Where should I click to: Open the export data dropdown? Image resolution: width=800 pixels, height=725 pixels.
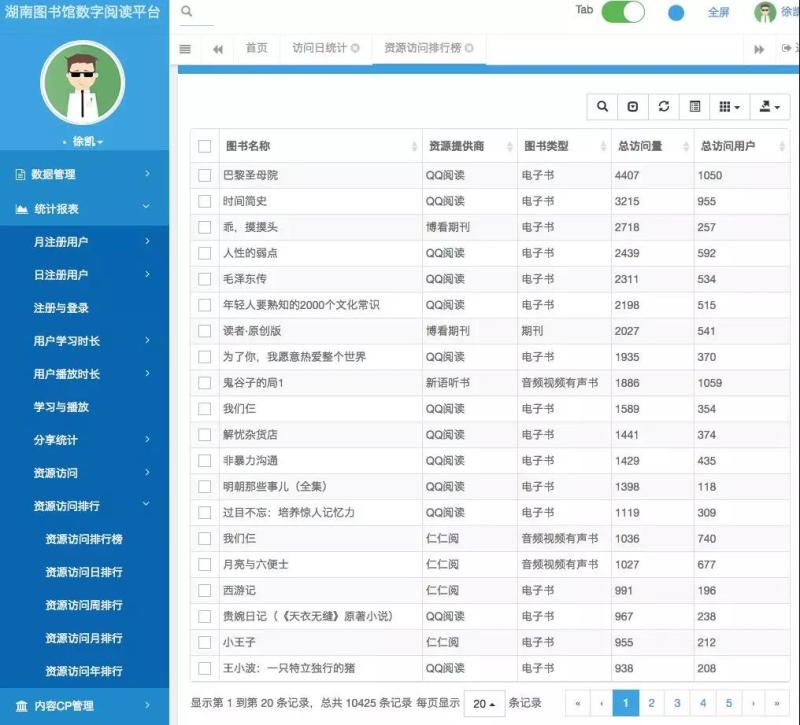coord(769,106)
